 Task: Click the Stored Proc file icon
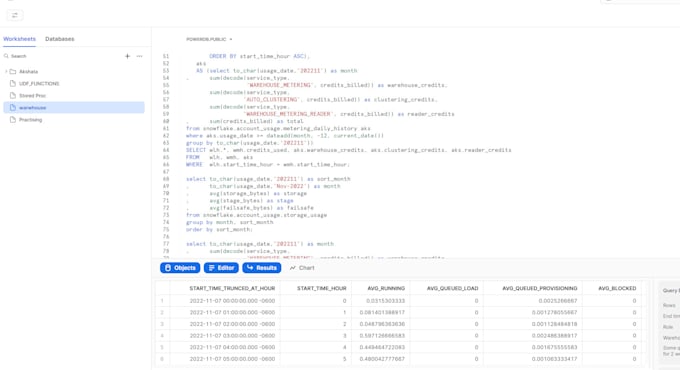pyautogui.click(x=13, y=96)
